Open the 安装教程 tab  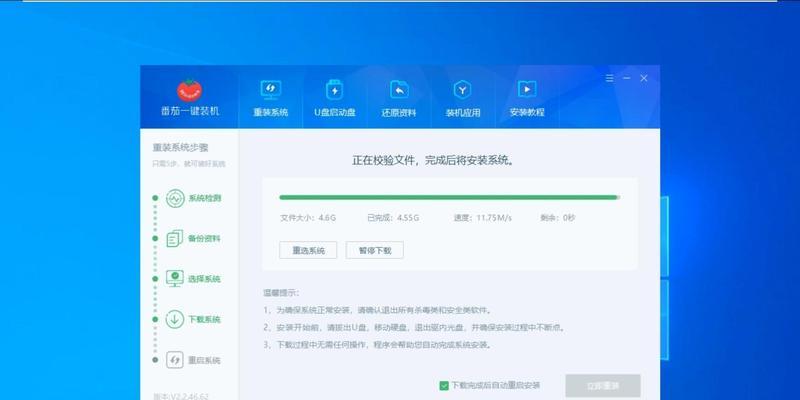coord(527,98)
